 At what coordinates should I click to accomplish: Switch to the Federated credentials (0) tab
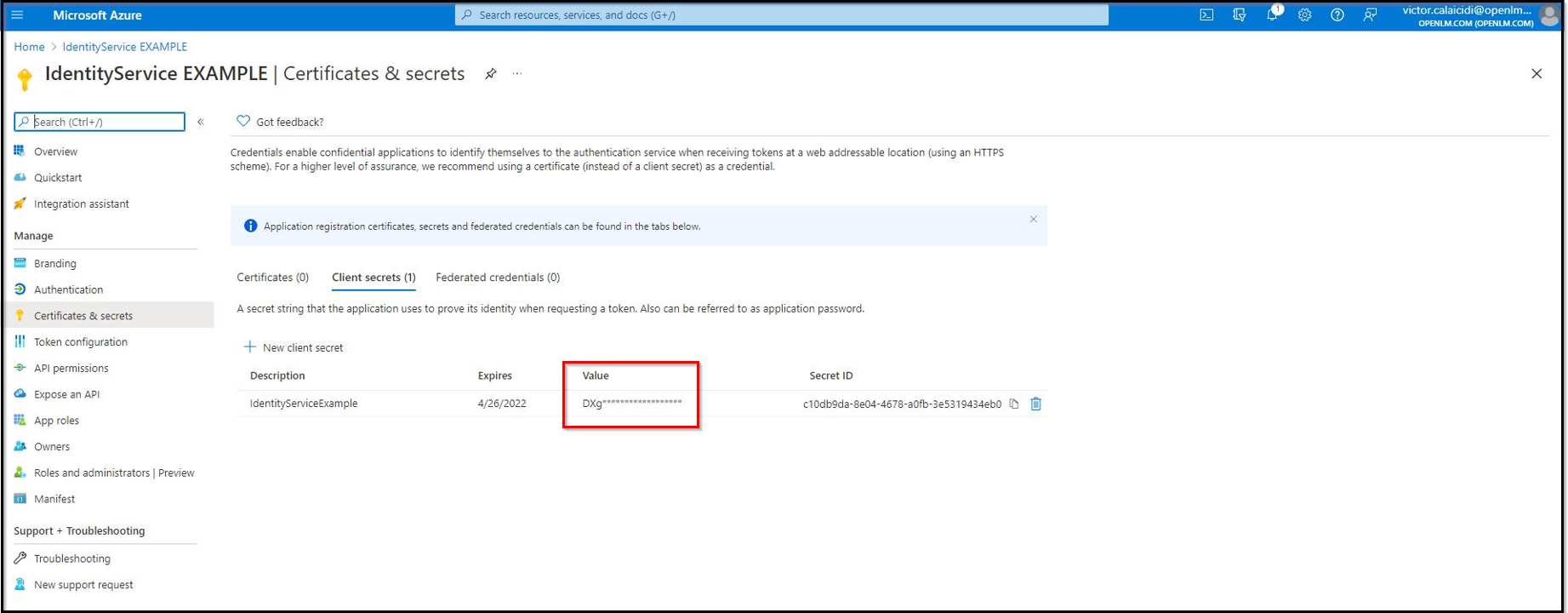tap(498, 278)
